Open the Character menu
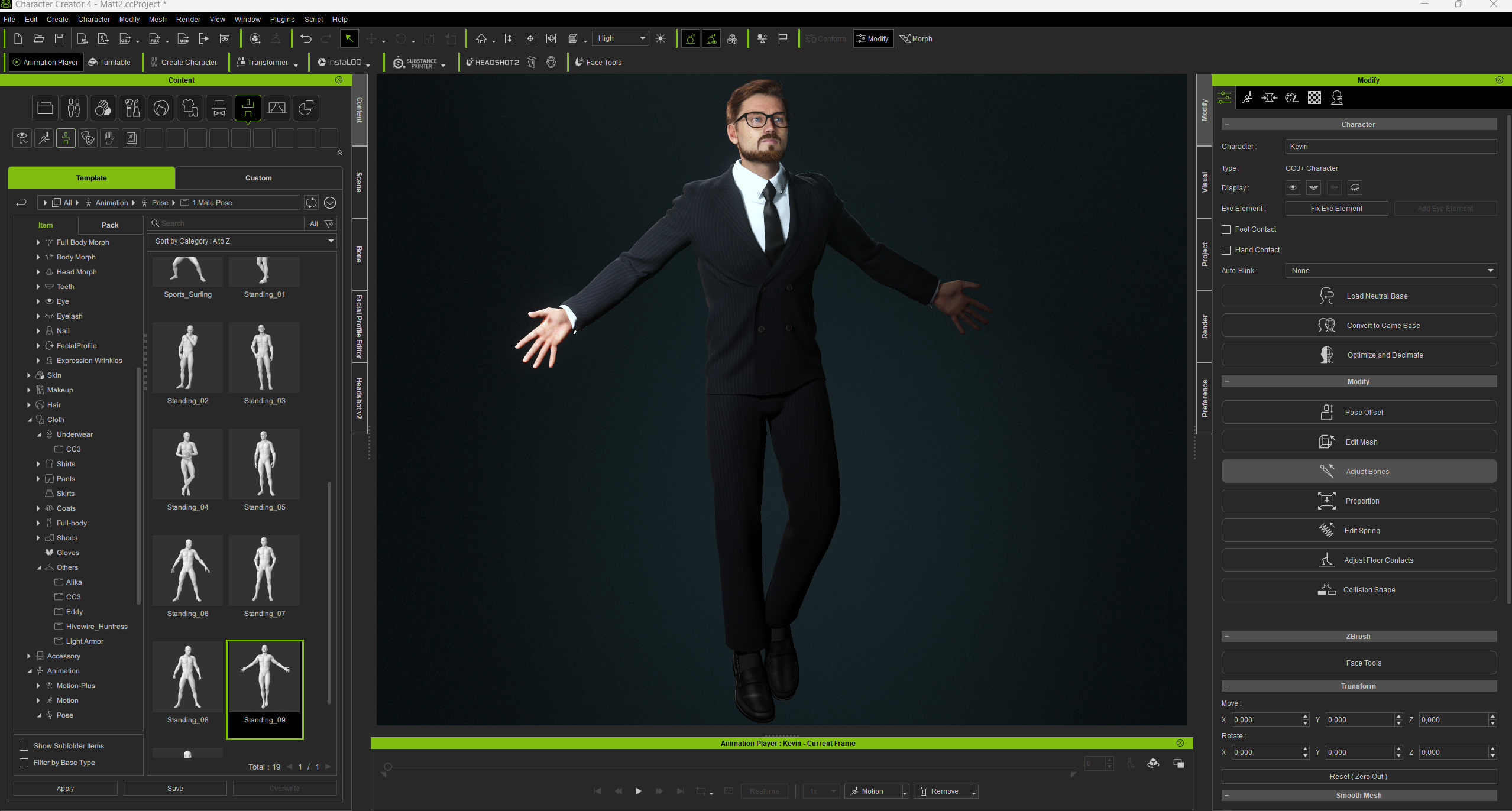Image resolution: width=1512 pixels, height=811 pixels. point(94,20)
